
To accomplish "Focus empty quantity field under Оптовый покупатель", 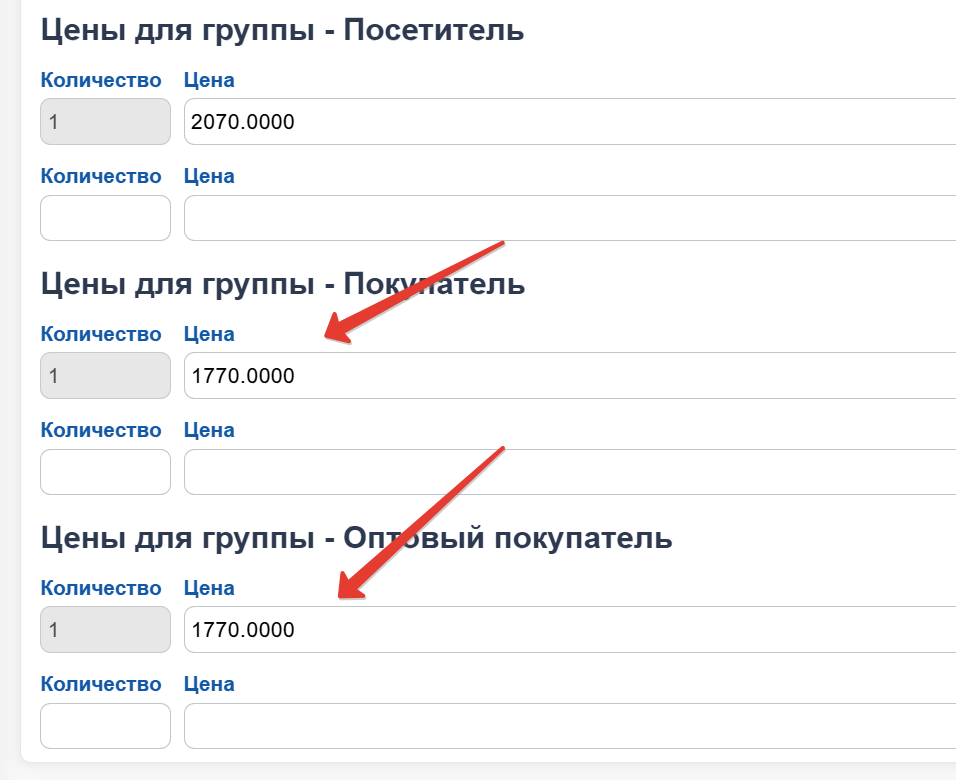I will [105, 726].
